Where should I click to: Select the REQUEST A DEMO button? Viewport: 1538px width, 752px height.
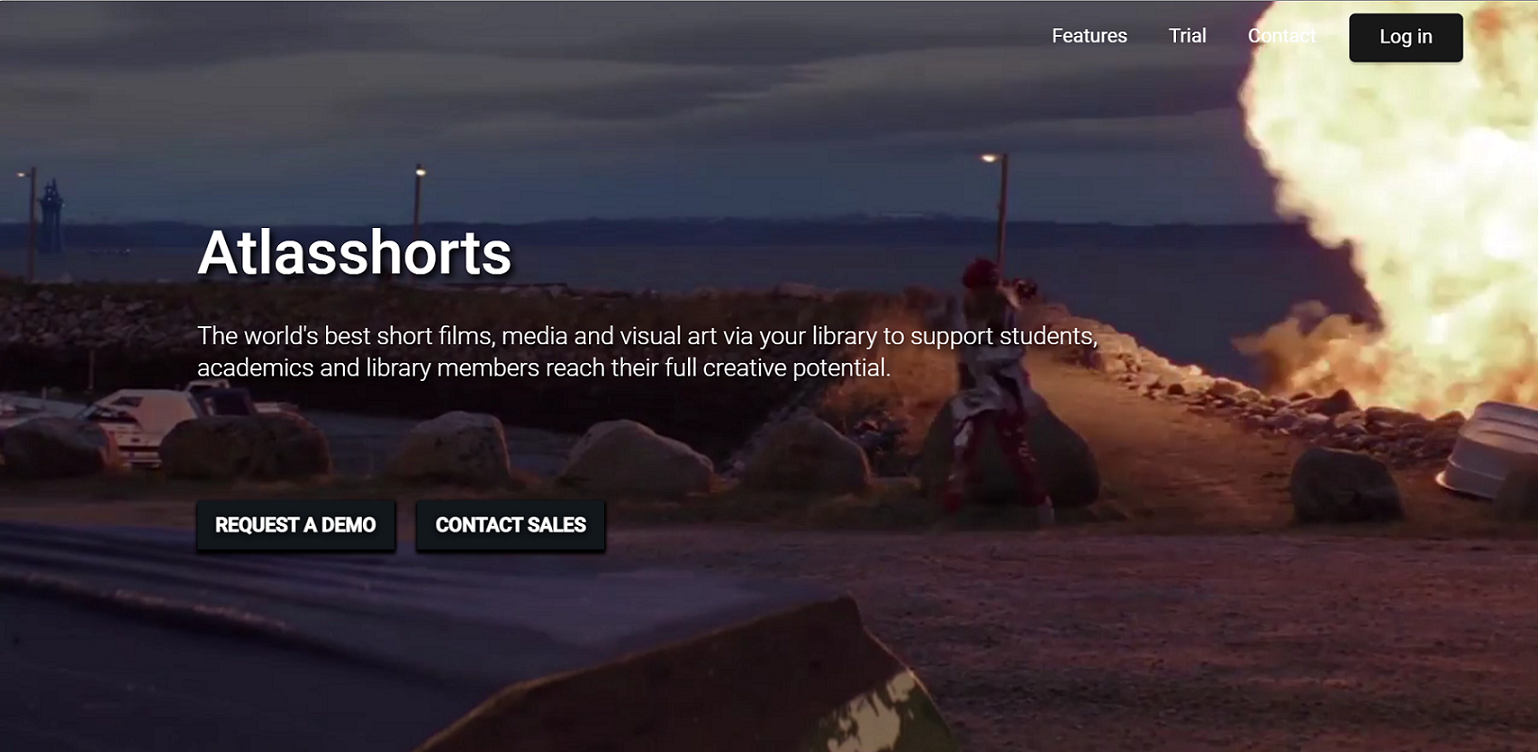coord(296,525)
